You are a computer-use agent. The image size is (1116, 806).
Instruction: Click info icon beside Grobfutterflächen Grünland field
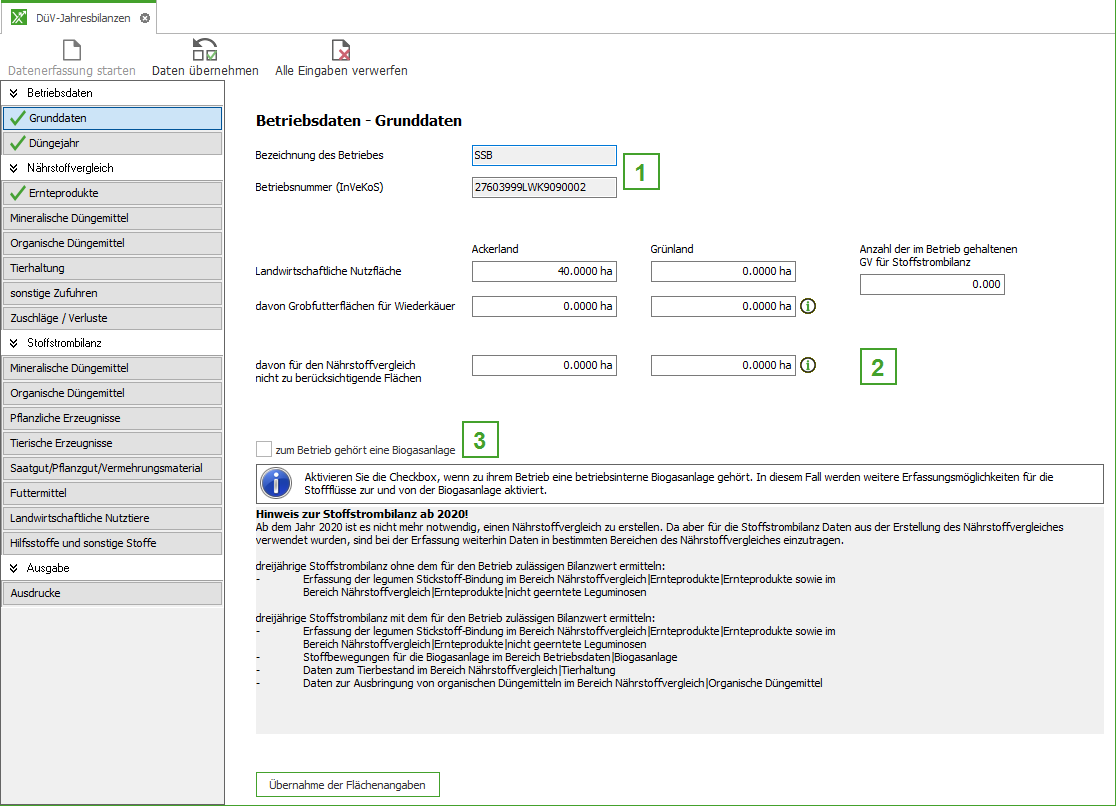pos(808,307)
